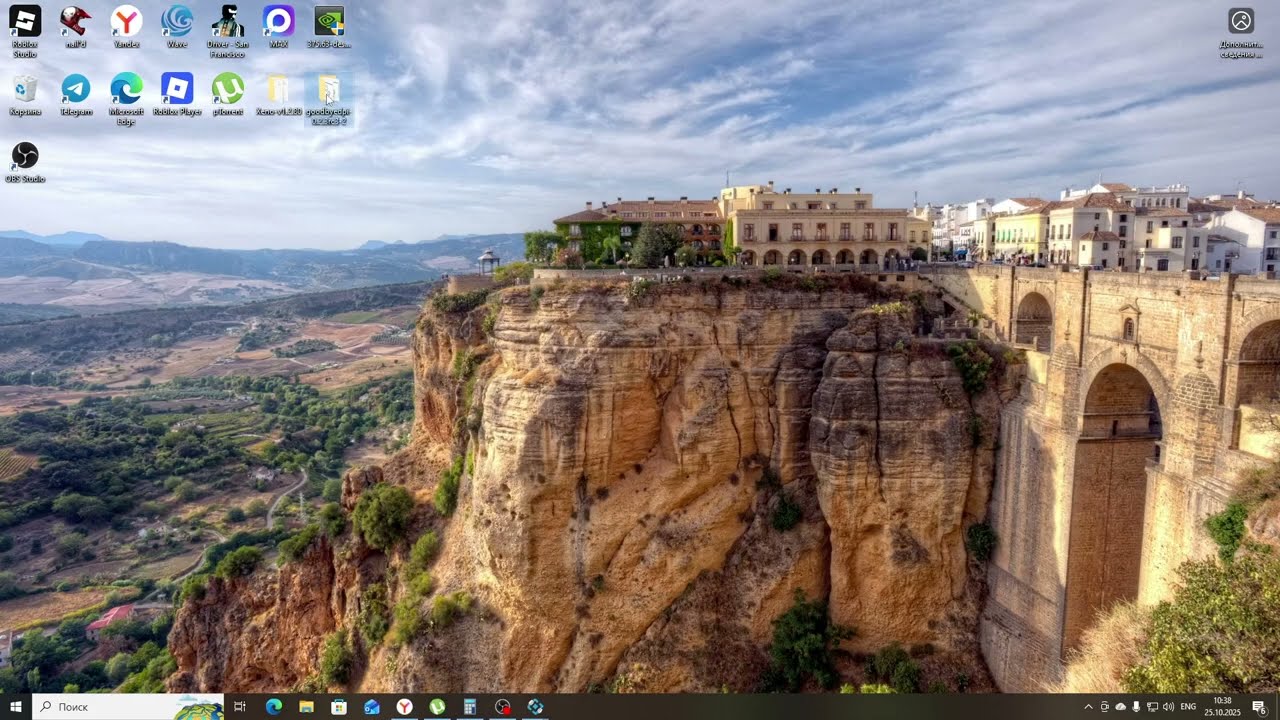Open Microsoft Store from the taskbar
Image resolution: width=1280 pixels, height=720 pixels.
pyautogui.click(x=339, y=707)
